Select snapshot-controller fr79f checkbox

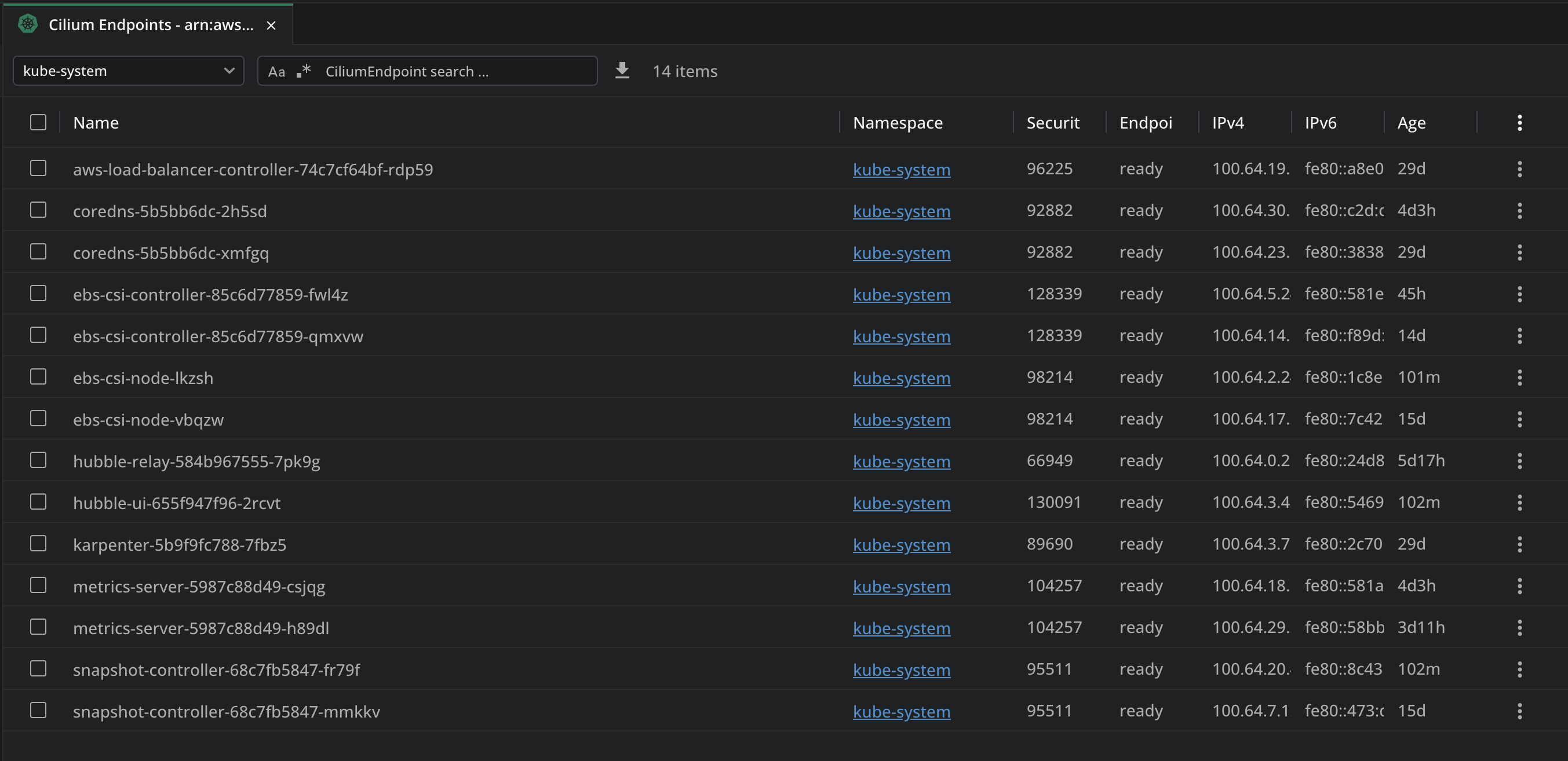coord(38,668)
